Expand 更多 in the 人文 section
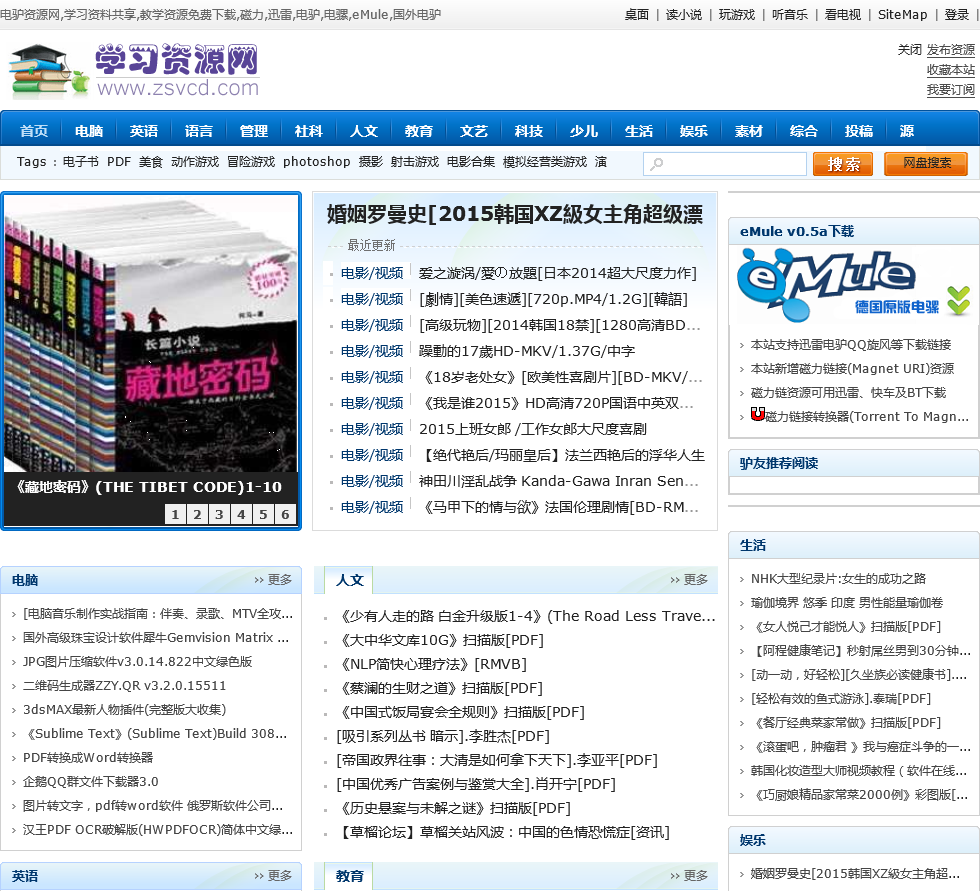This screenshot has height=891, width=980. point(689,580)
